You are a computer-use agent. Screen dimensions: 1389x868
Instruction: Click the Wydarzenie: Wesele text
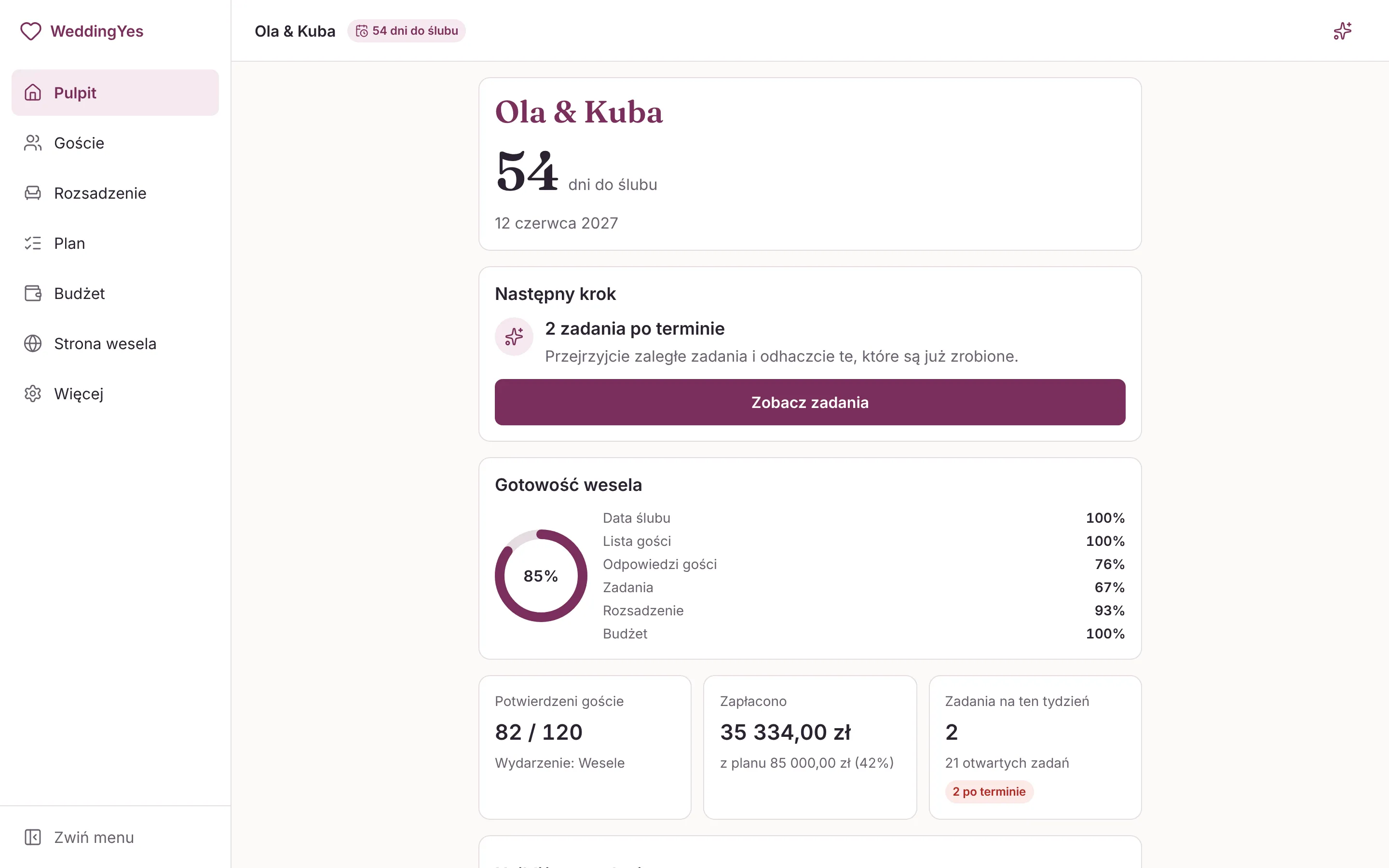pos(559,763)
